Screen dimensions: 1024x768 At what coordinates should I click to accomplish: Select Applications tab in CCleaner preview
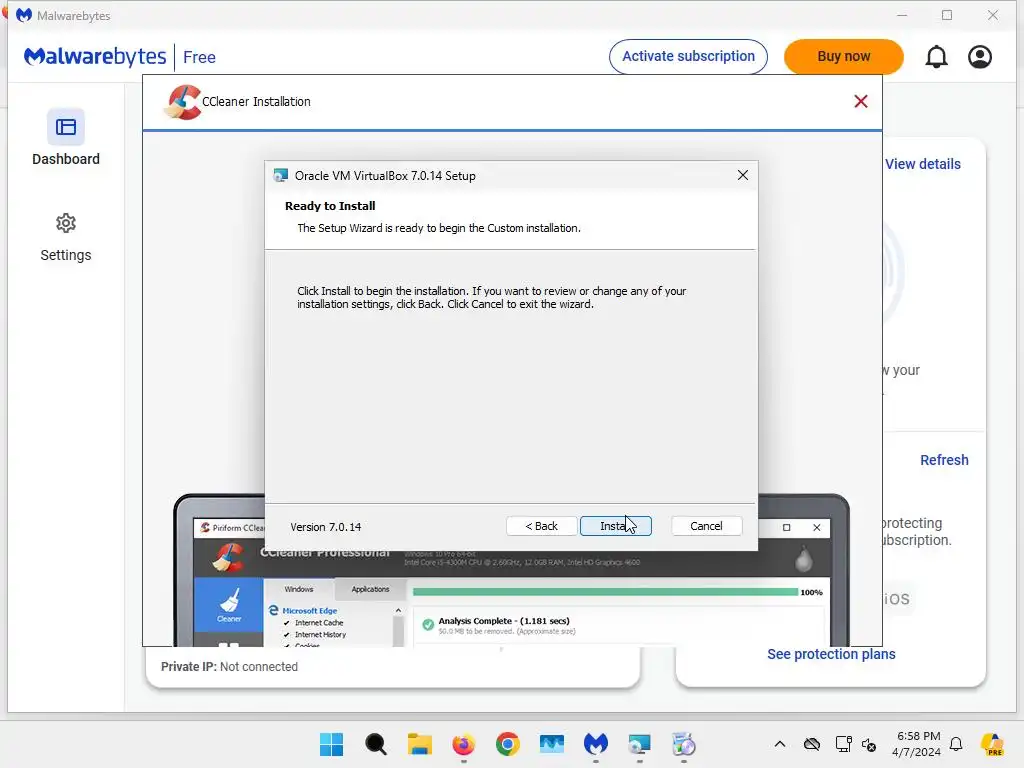point(370,589)
